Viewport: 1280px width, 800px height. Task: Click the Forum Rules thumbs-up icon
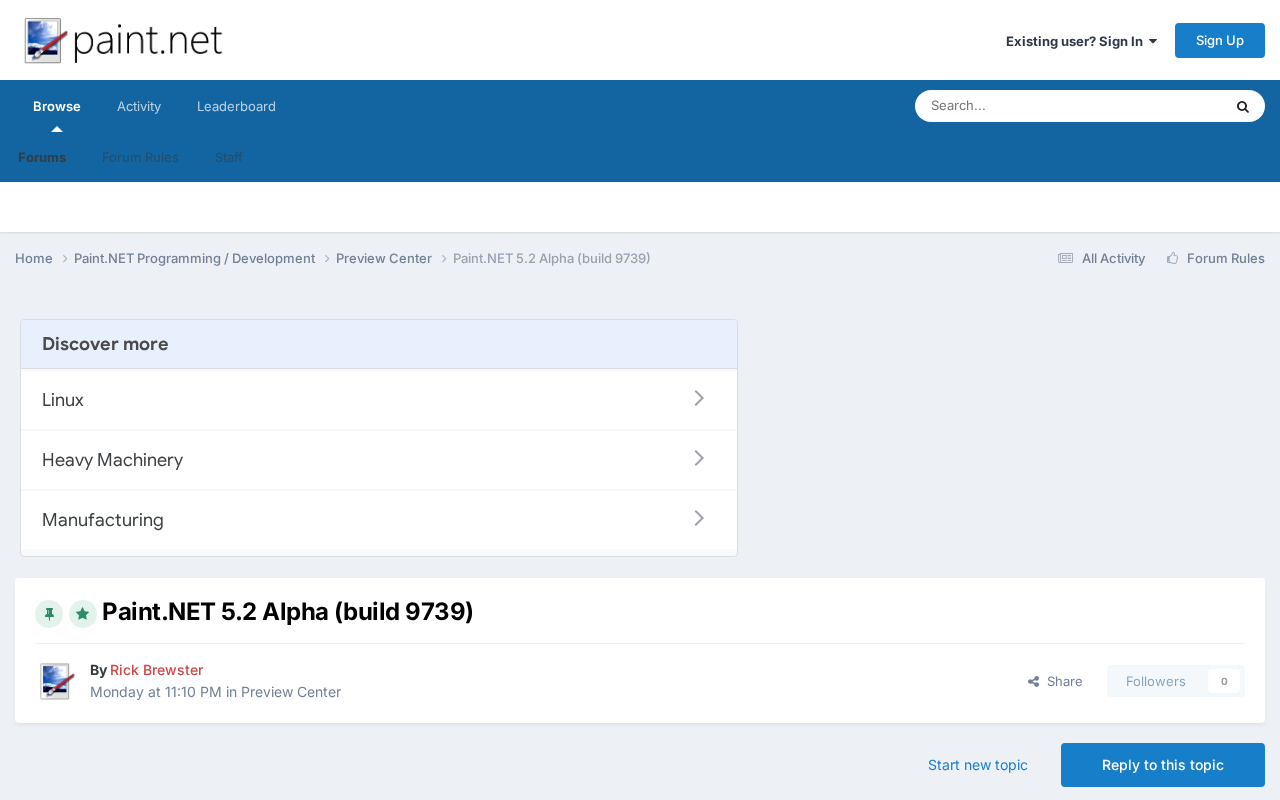click(1172, 258)
